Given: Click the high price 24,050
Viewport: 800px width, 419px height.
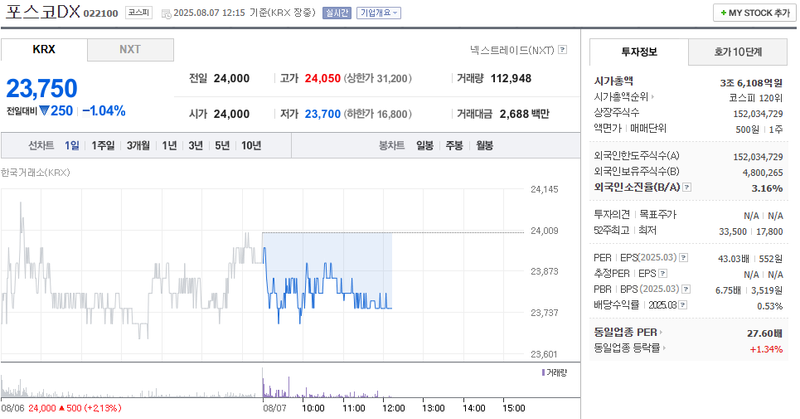Looking at the screenshot, I should tap(322, 79).
